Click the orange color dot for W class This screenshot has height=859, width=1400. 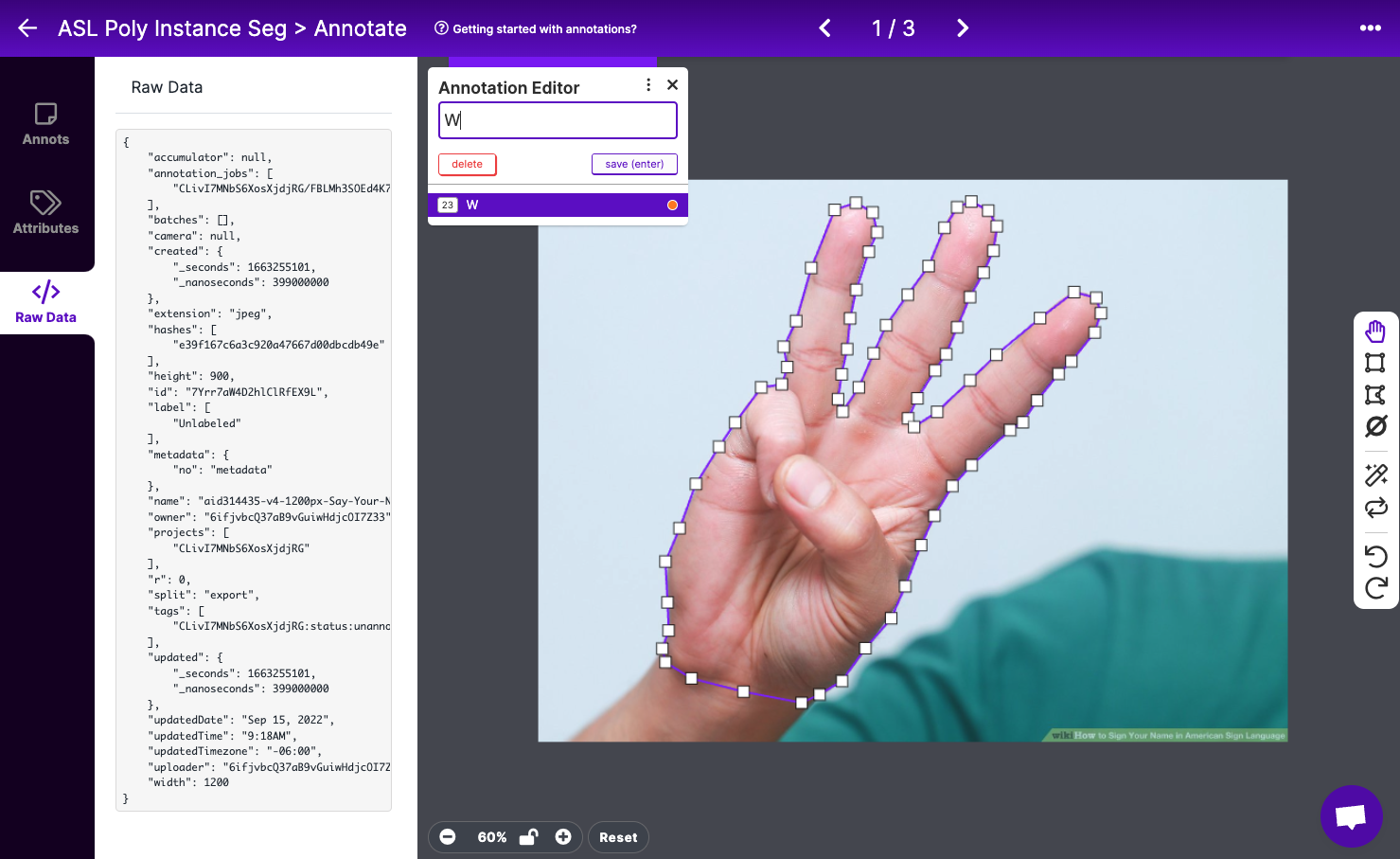672,206
